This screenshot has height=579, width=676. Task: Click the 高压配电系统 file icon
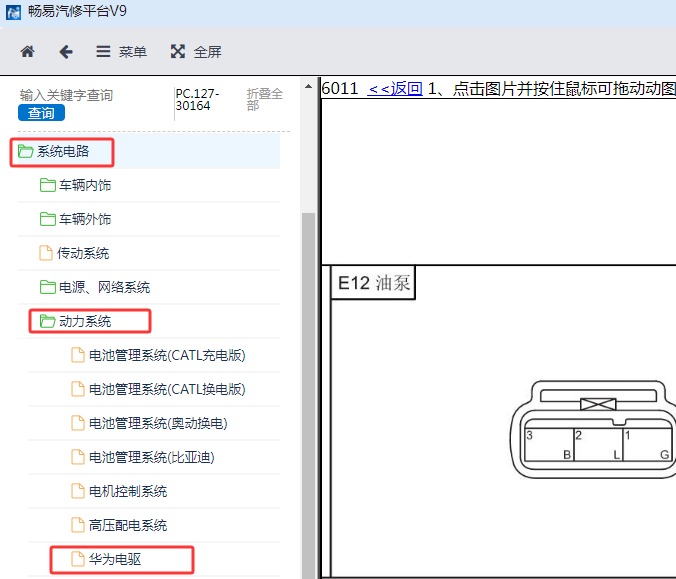coord(78,525)
